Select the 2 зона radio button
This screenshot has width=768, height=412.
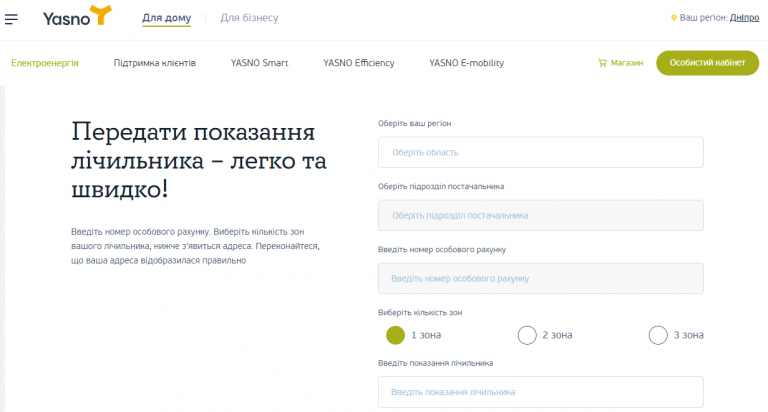tap(527, 336)
